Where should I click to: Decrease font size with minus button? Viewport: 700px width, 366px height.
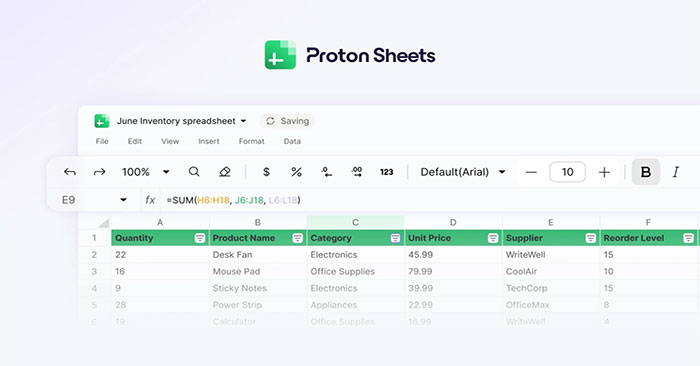pyautogui.click(x=531, y=172)
